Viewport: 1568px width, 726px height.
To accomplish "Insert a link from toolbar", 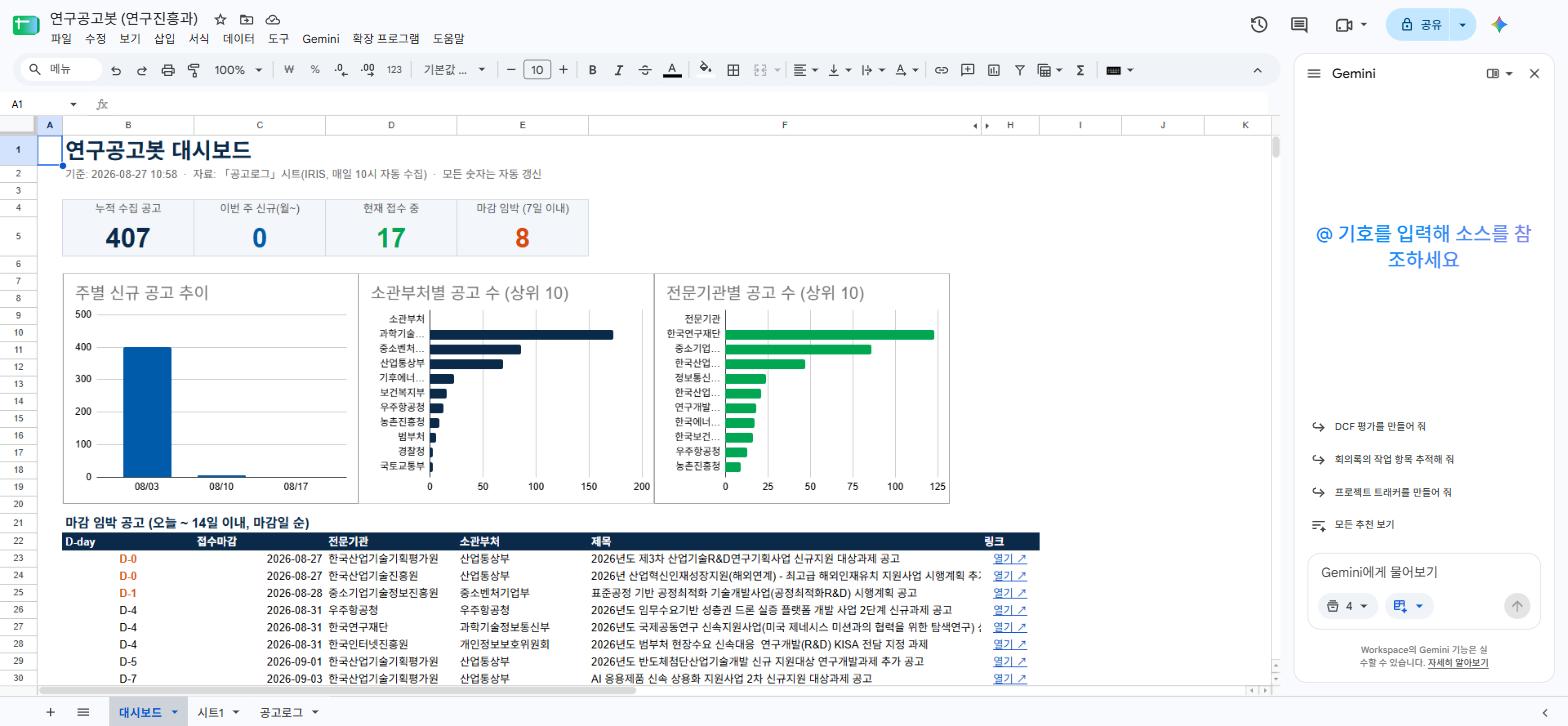I will pos(941,70).
